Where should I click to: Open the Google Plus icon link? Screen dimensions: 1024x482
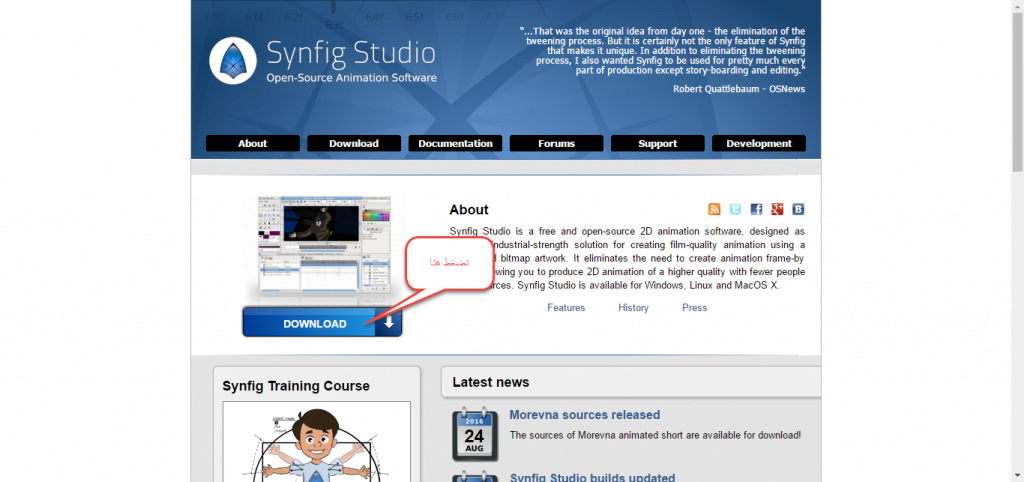[x=777, y=209]
